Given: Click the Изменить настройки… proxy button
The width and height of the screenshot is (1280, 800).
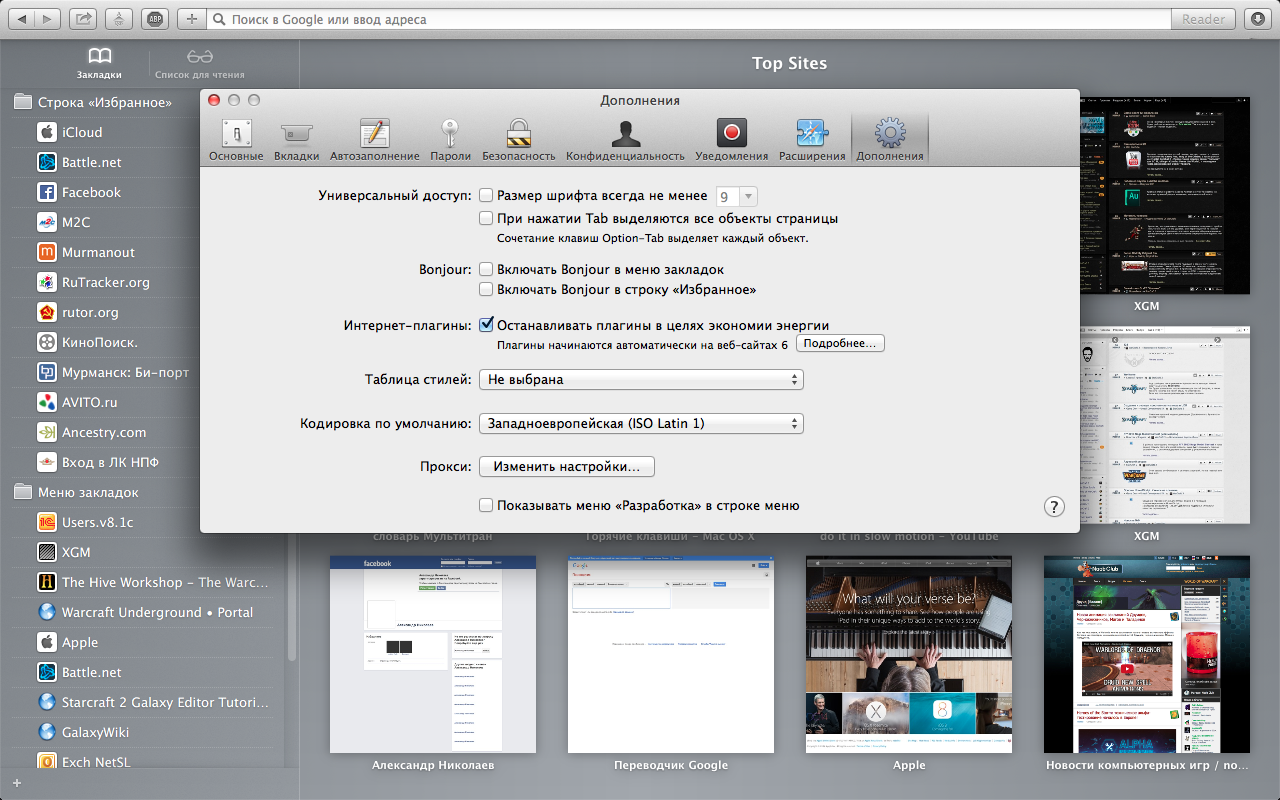Looking at the screenshot, I should tap(566, 467).
